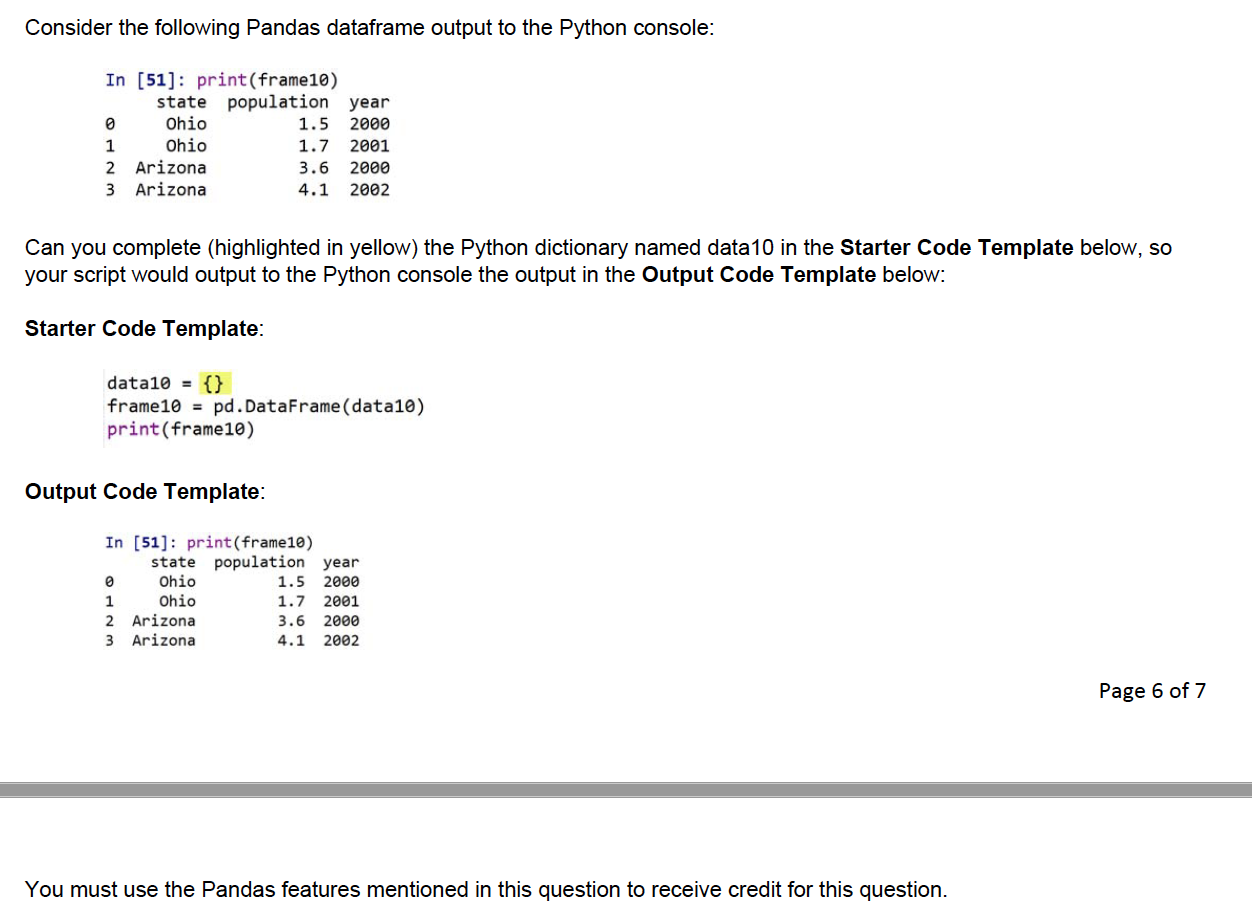The image size is (1252, 916).
Task: Click the Page 6 of 7 footer text
Action: [1152, 690]
